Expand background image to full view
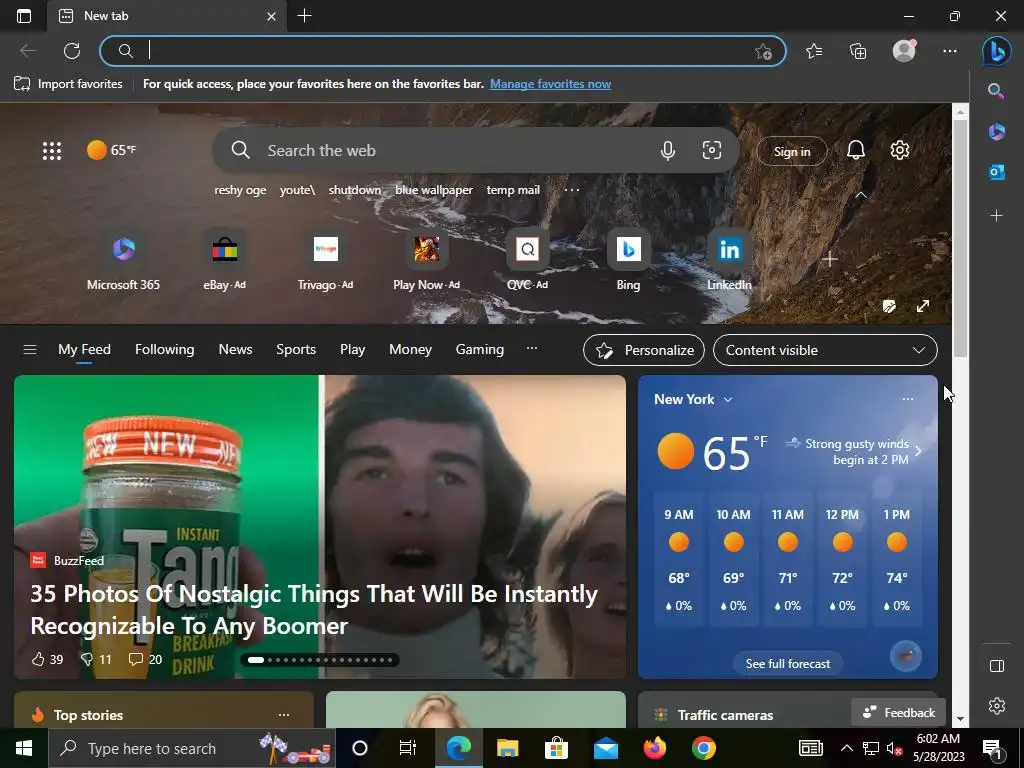 pyautogui.click(x=923, y=306)
